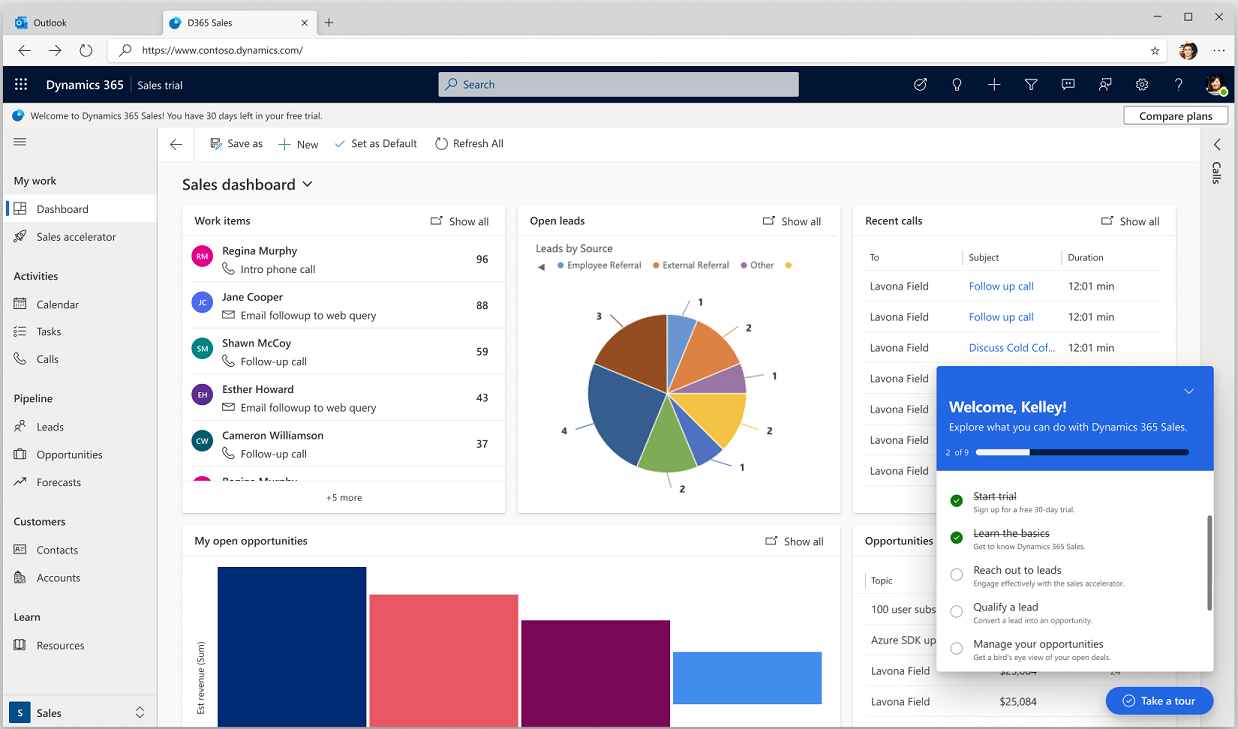Click the Take a tour button

pyautogui.click(x=1159, y=700)
